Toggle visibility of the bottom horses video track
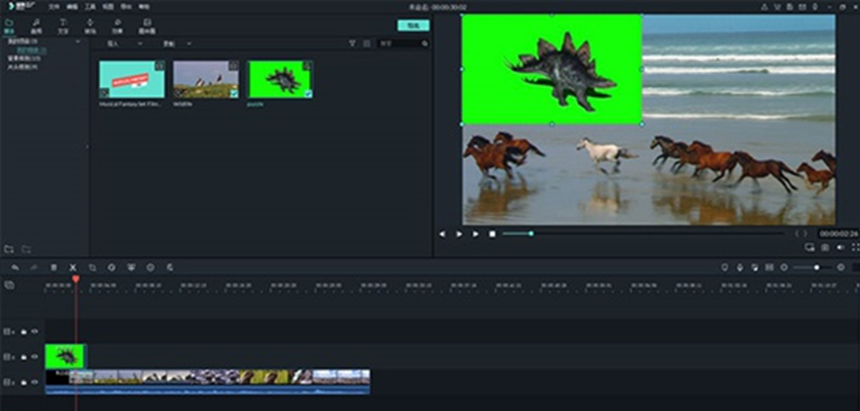The height and width of the screenshot is (411, 860). click(x=35, y=382)
